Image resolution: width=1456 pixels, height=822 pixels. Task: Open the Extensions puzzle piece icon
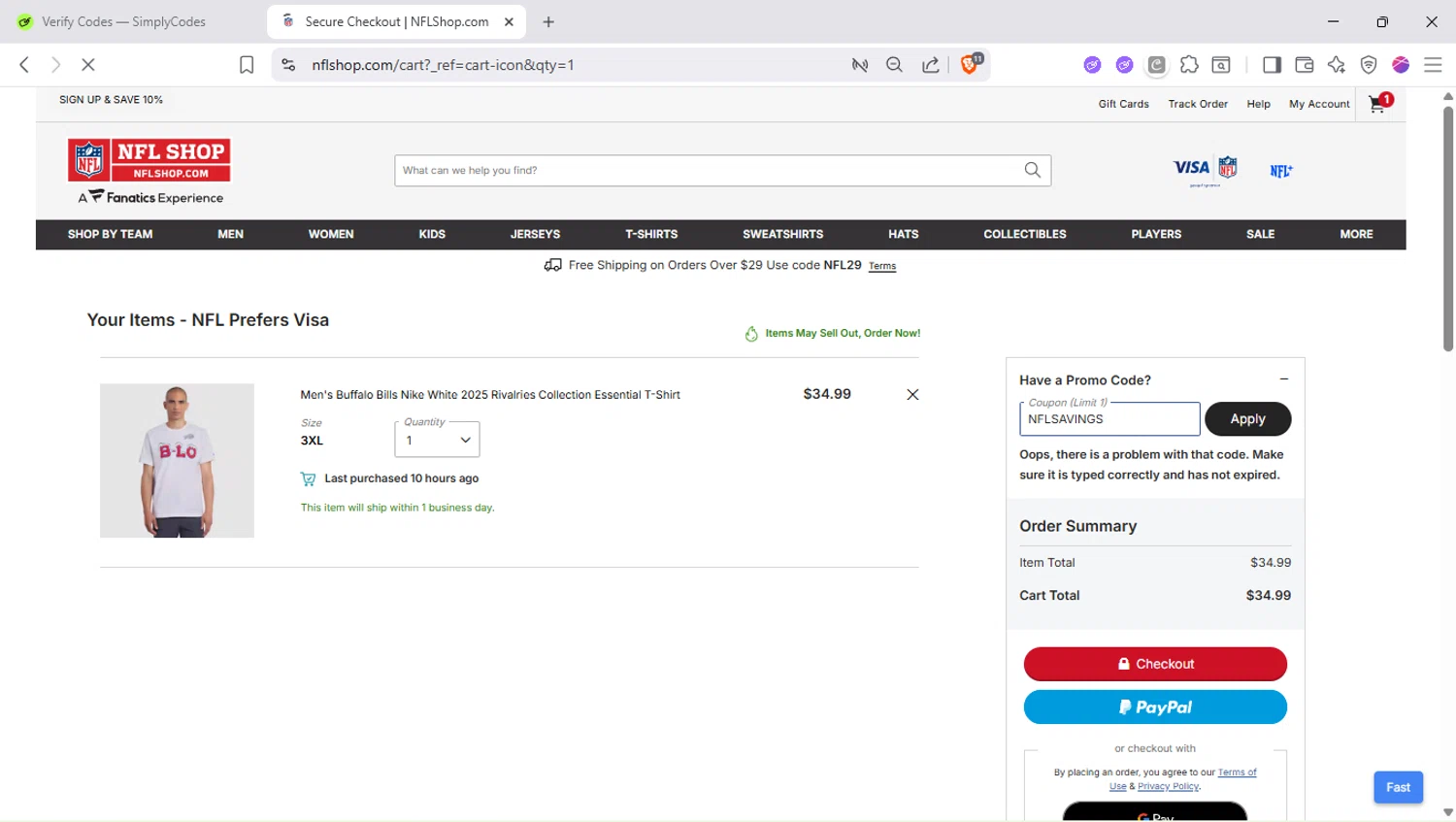[x=1189, y=65]
